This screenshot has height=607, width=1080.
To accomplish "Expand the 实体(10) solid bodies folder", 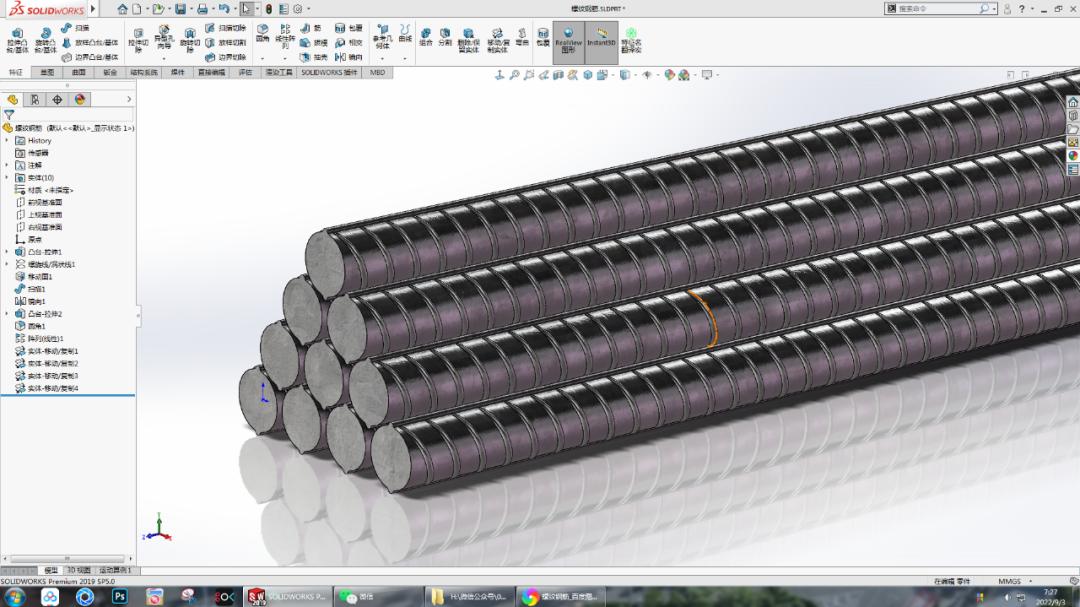I will 6,175.
